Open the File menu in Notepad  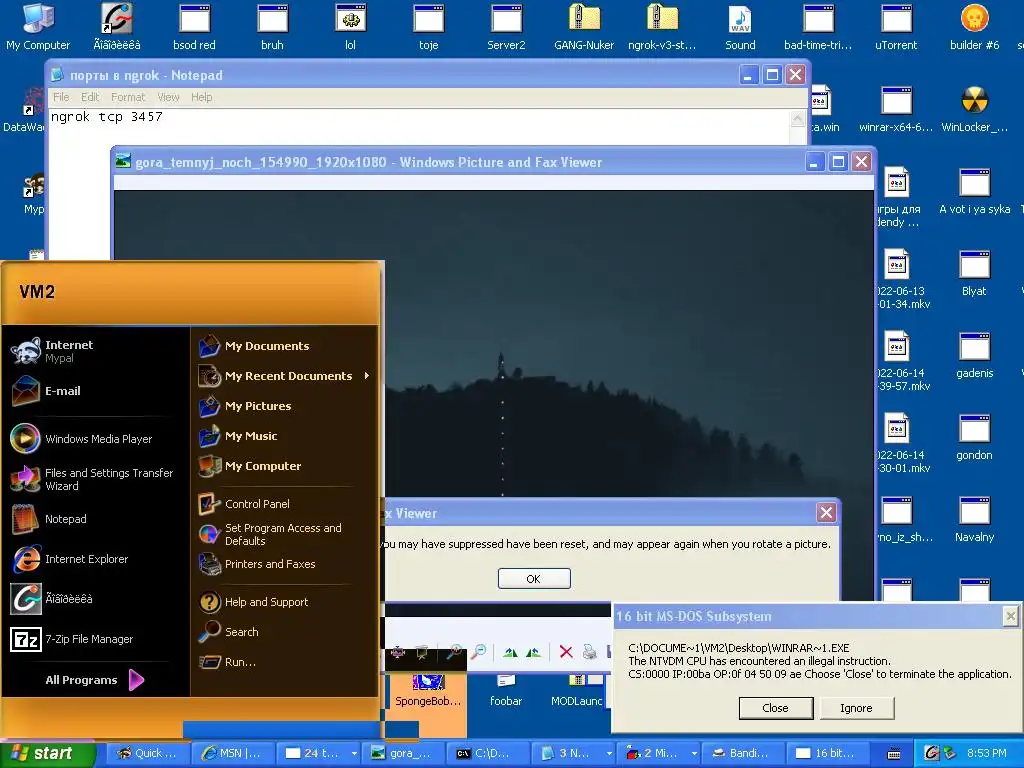coord(61,97)
